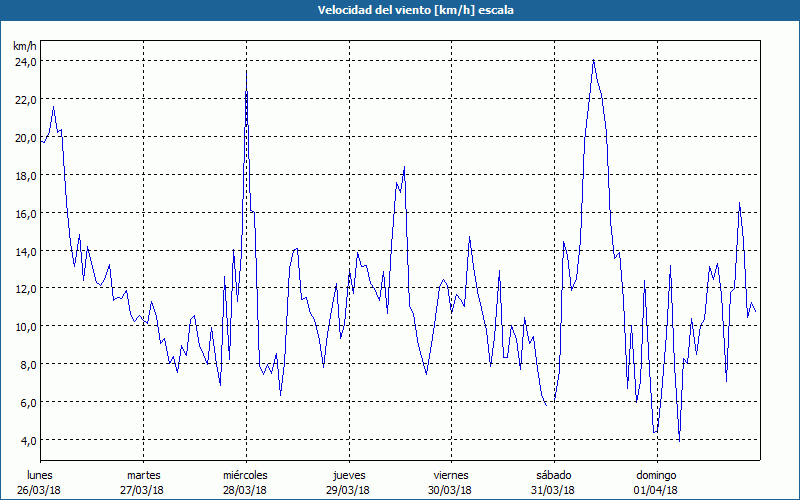Click the km/h unit label

pos(24,46)
